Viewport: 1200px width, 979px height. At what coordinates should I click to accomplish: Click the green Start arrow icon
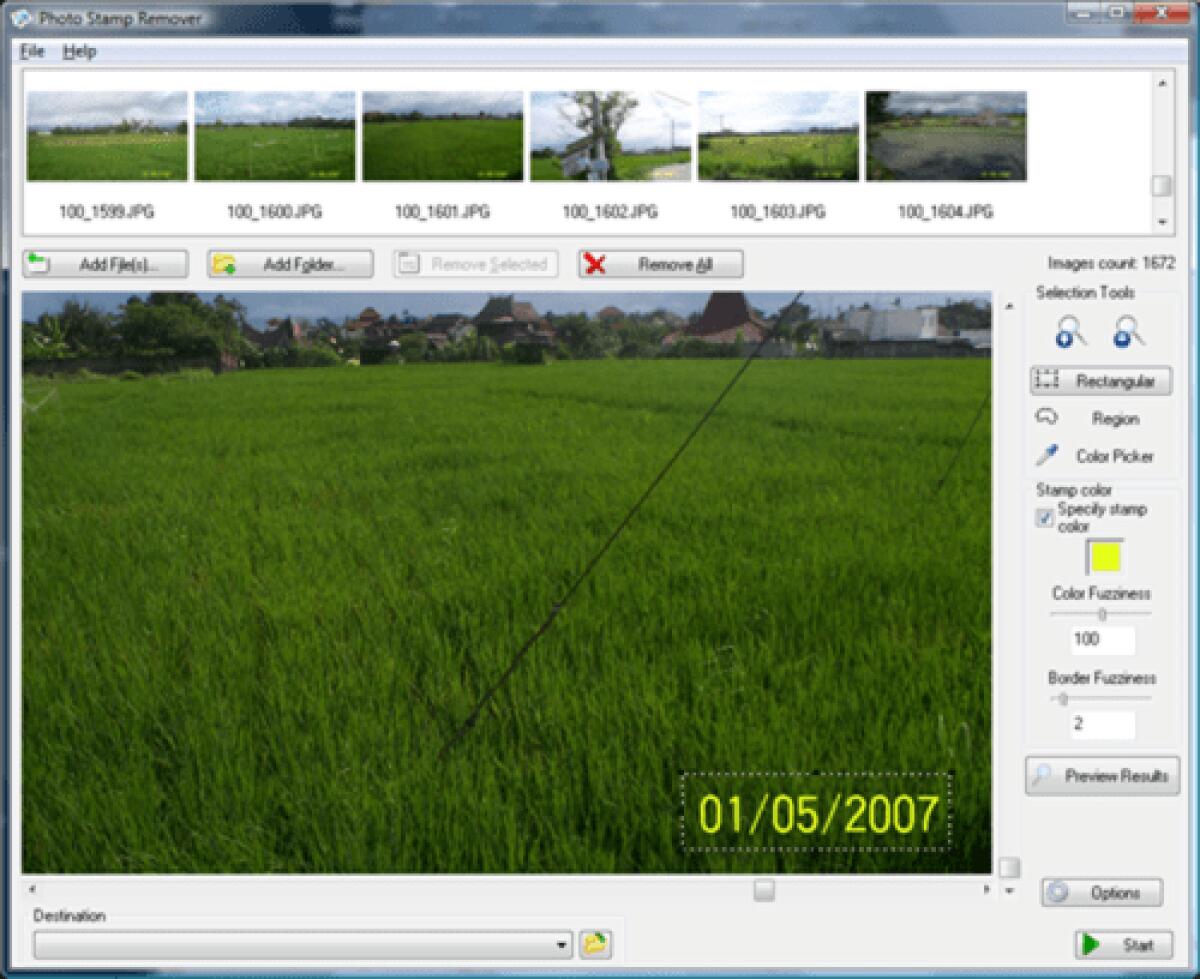[1090, 942]
